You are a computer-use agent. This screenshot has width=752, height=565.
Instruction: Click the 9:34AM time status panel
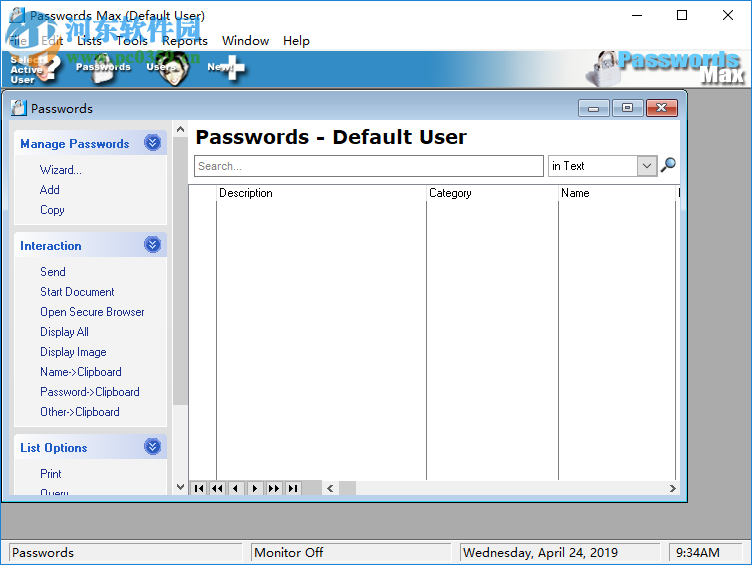click(x=705, y=553)
